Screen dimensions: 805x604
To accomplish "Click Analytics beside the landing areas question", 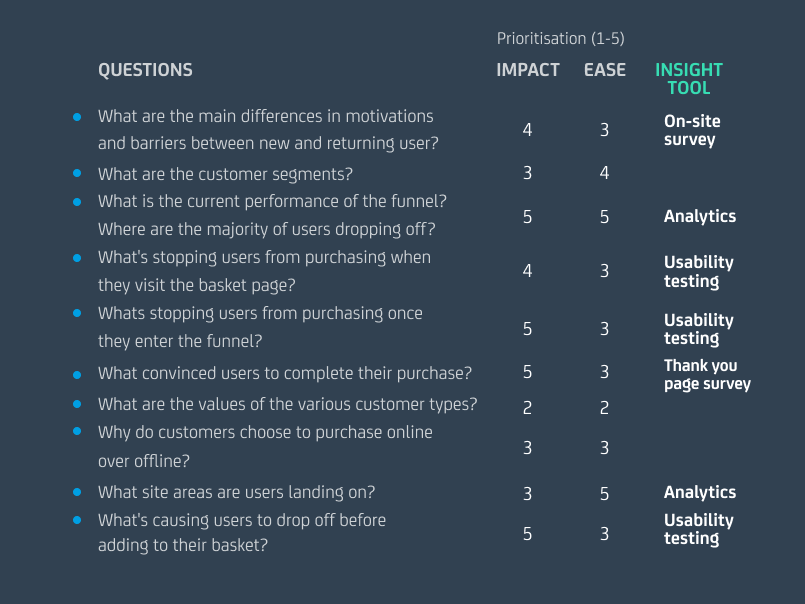I will (x=699, y=492).
